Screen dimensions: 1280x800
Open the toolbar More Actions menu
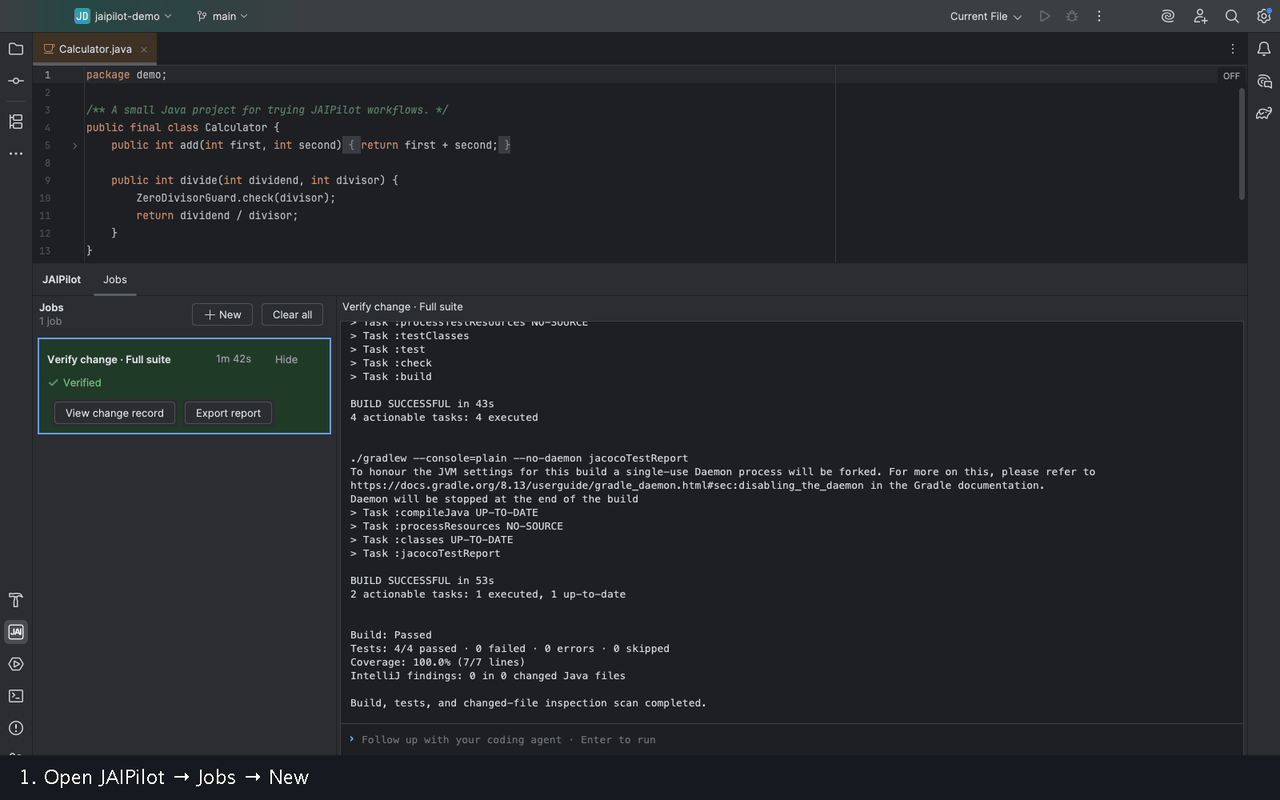pyautogui.click(x=1099, y=16)
